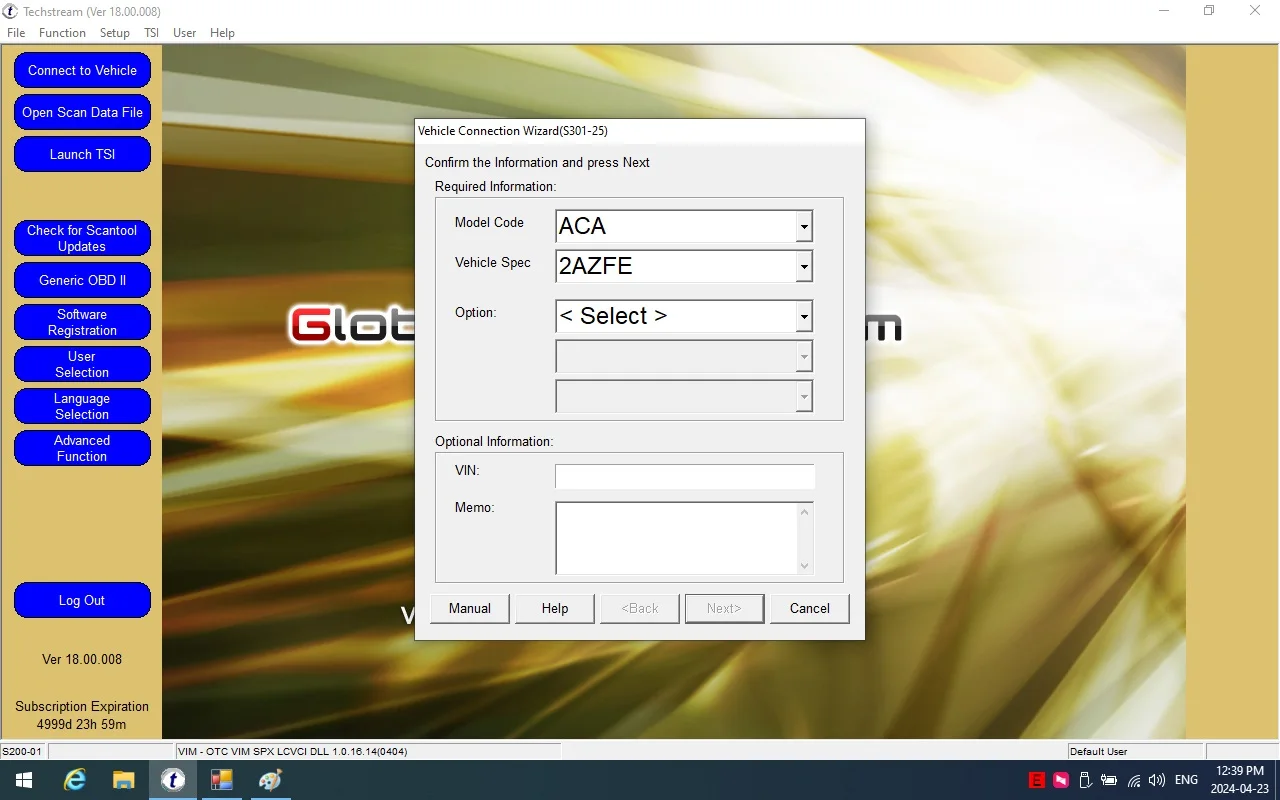Image resolution: width=1280 pixels, height=800 pixels.
Task: Click the second disabled Option dropdown
Action: (684, 356)
